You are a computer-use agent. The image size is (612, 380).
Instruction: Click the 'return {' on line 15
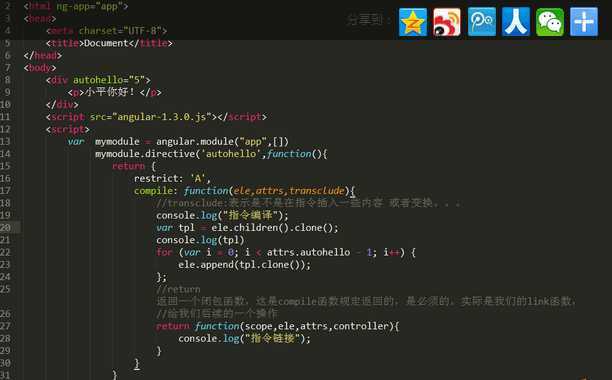click(134, 166)
